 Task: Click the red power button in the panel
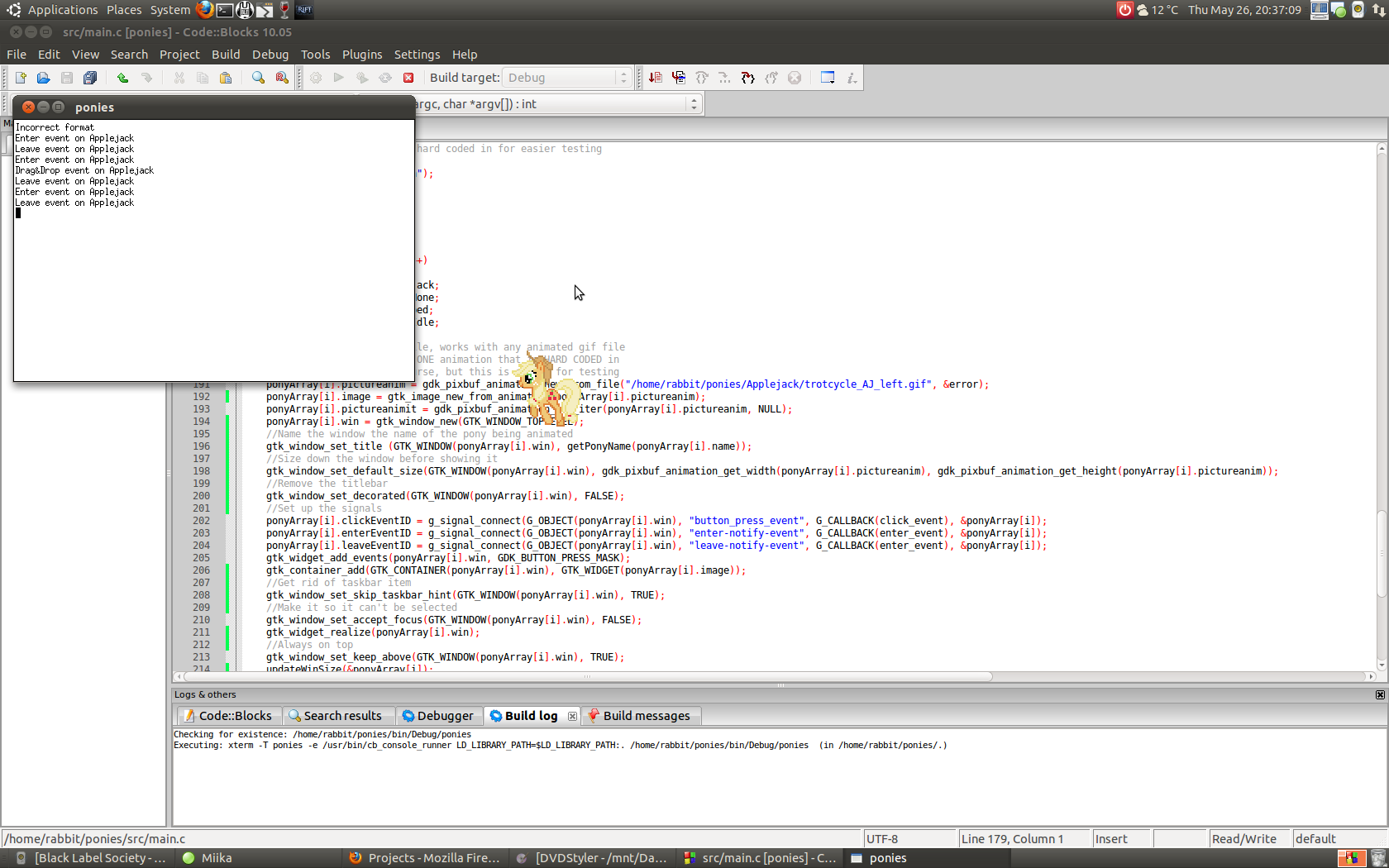(1124, 10)
